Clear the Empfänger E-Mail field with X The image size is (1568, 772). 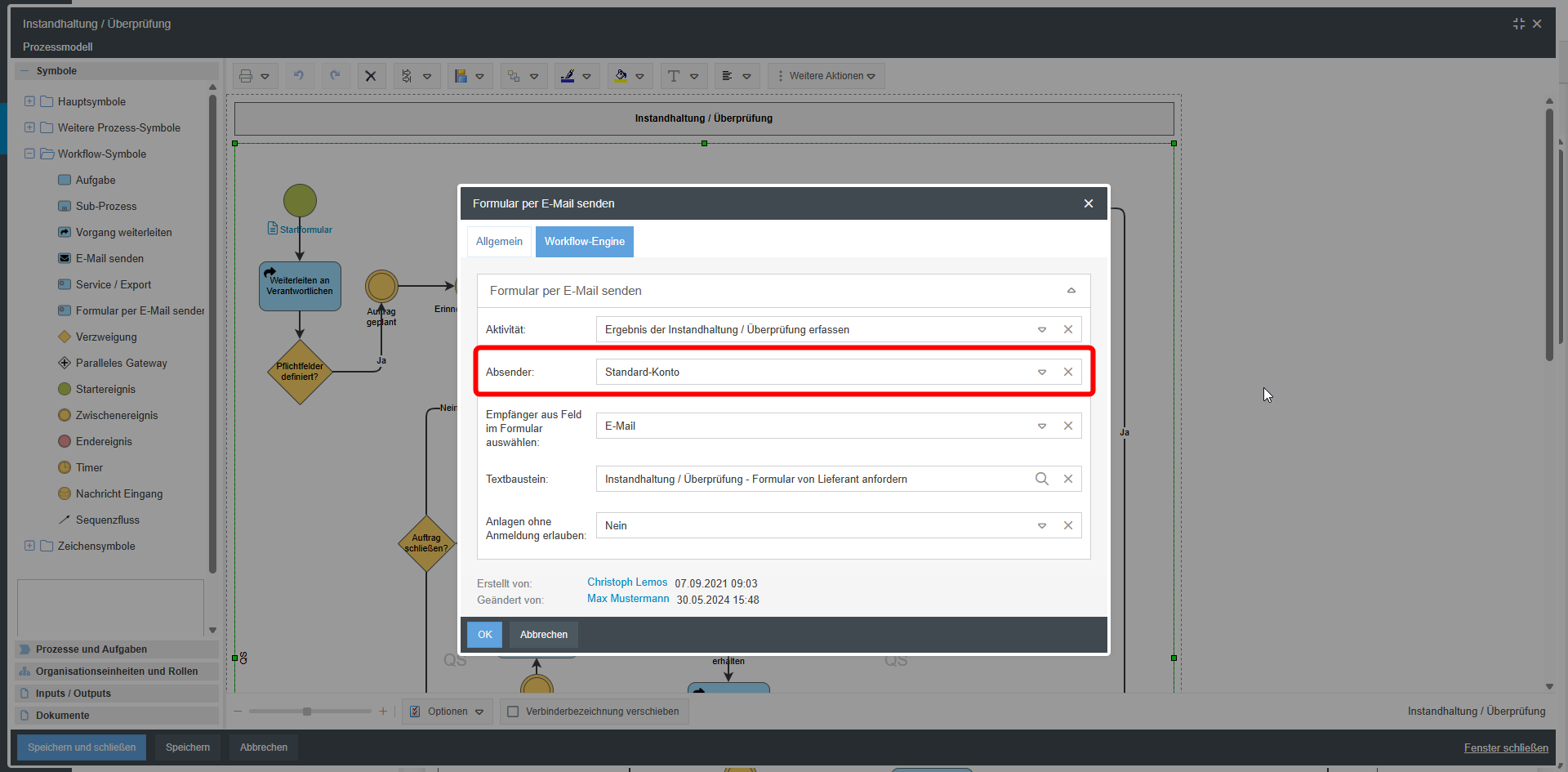click(x=1068, y=426)
